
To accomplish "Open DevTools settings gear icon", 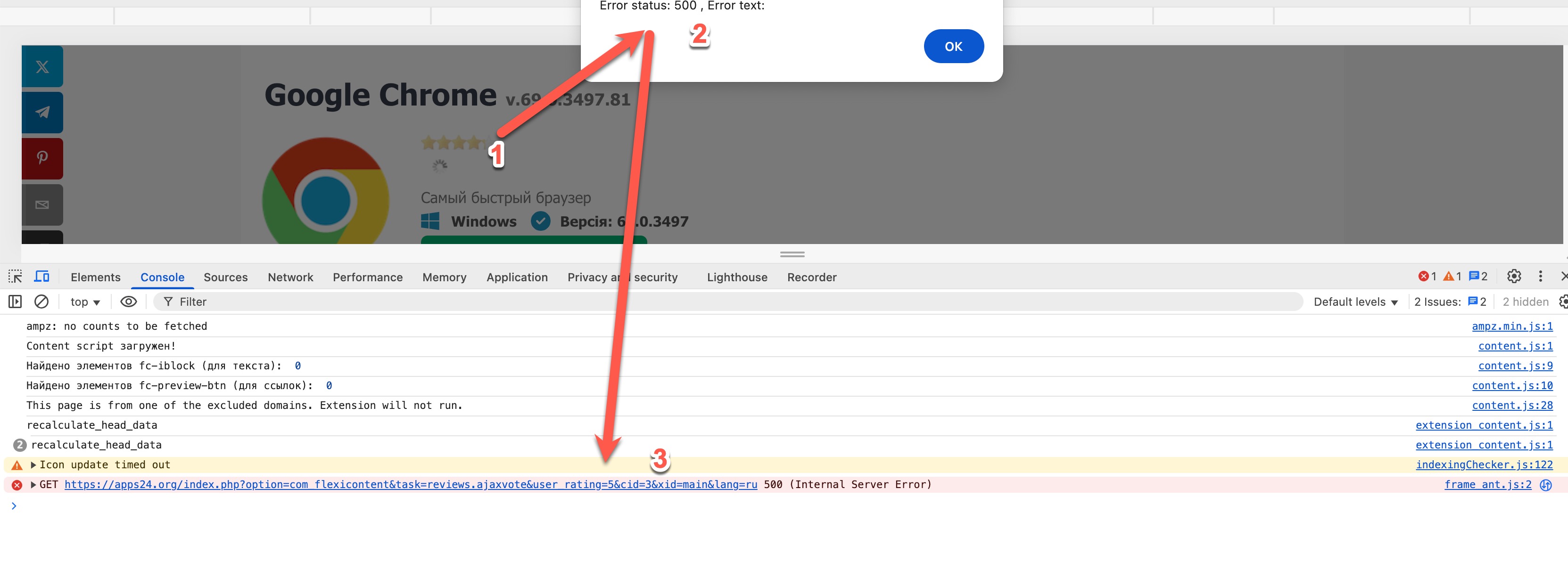I will [1514, 277].
